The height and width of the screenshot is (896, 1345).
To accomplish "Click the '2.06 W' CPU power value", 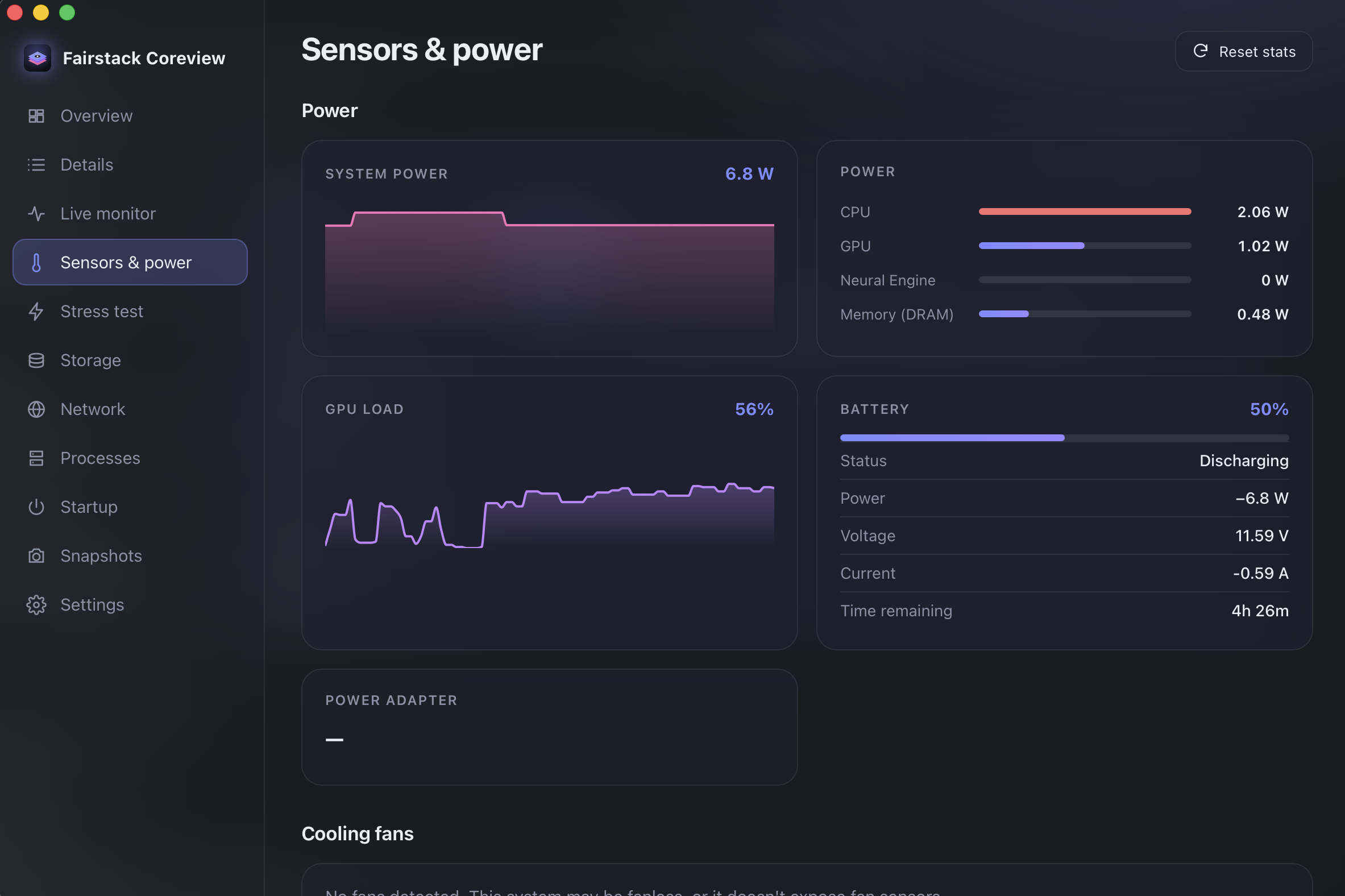I will tap(1263, 212).
